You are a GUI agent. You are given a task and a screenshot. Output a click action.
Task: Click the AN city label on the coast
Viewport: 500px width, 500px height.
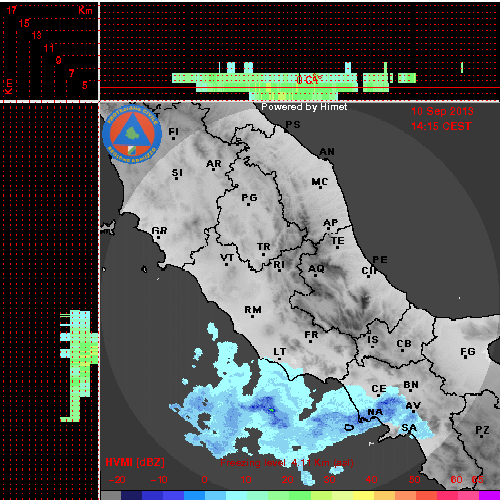click(x=327, y=152)
